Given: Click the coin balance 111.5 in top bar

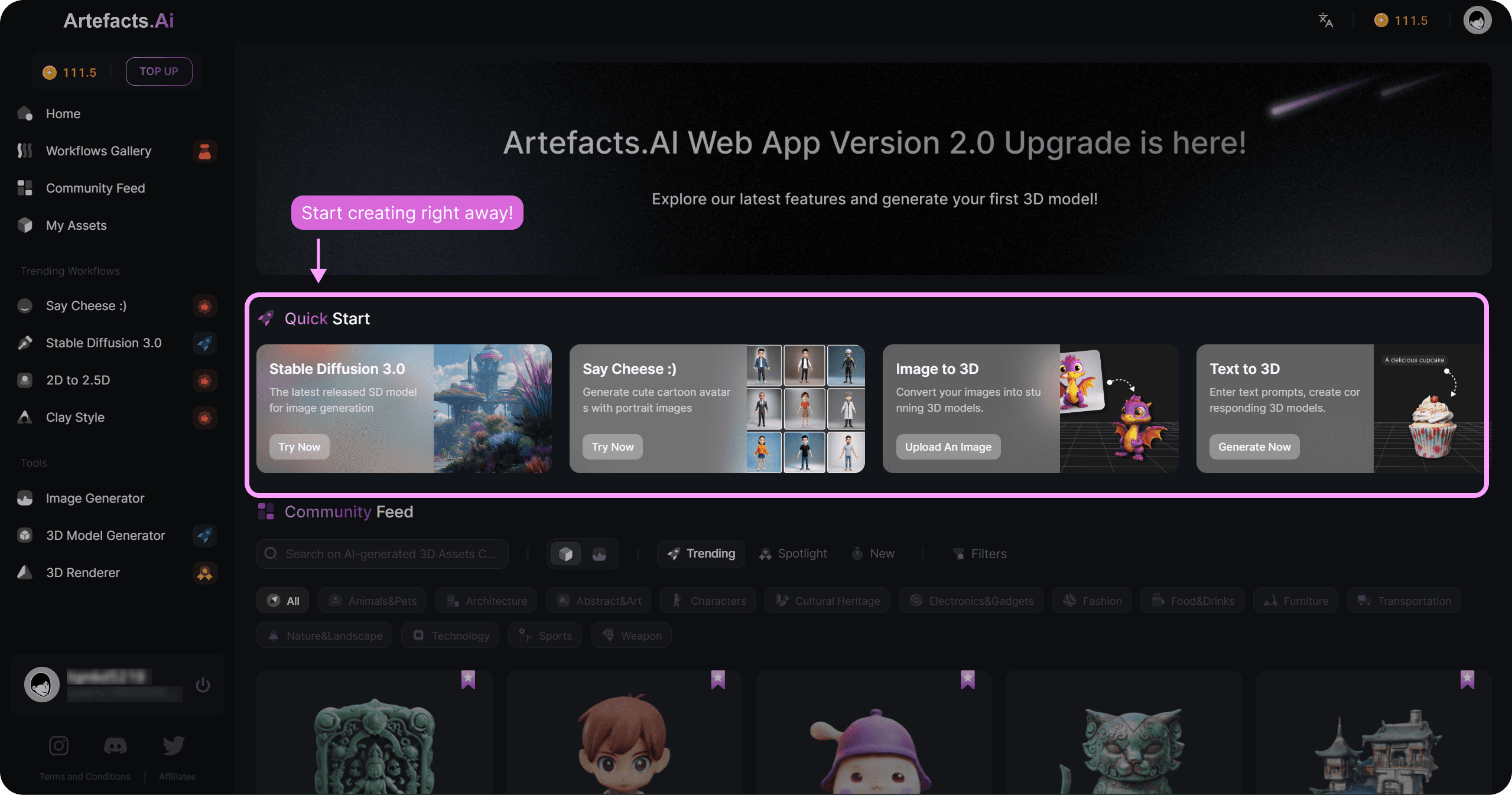Looking at the screenshot, I should (x=1400, y=21).
